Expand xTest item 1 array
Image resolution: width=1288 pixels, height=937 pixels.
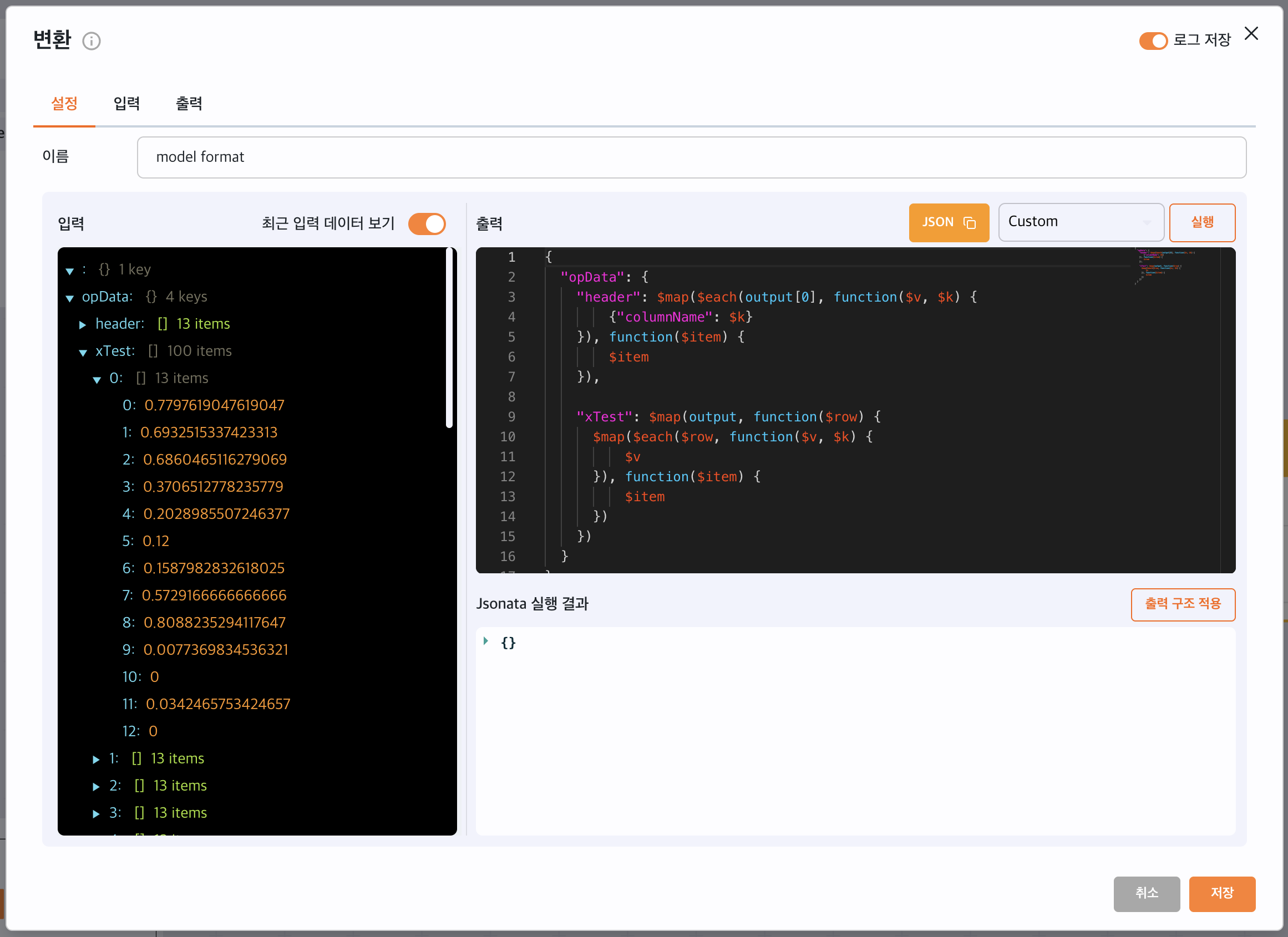97,760
